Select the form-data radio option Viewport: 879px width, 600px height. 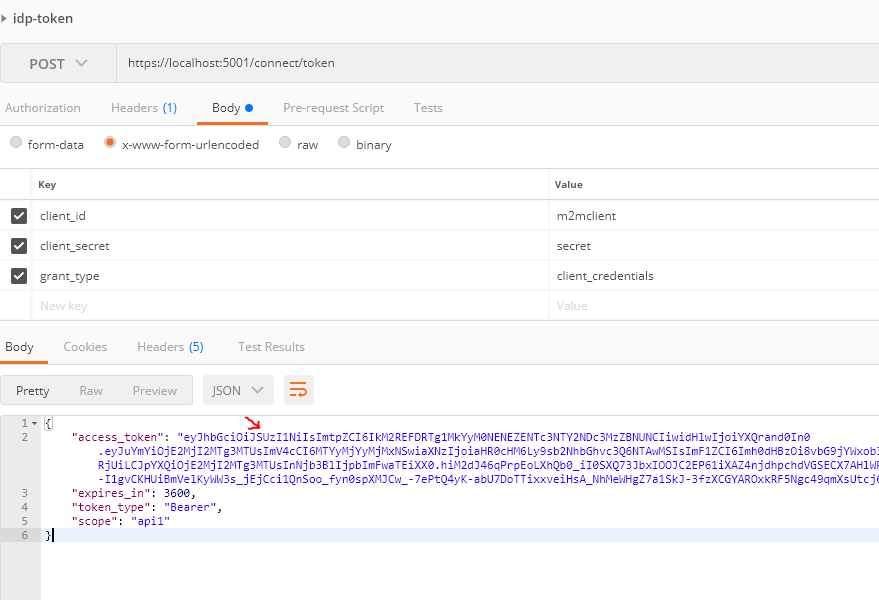(x=16, y=144)
